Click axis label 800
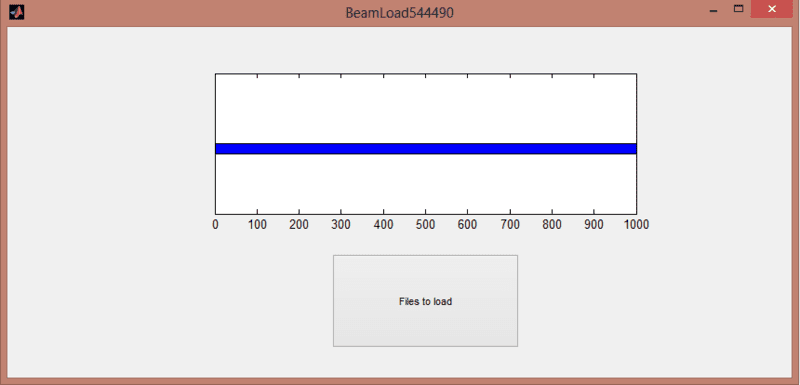This screenshot has width=800, height=385. [552, 225]
